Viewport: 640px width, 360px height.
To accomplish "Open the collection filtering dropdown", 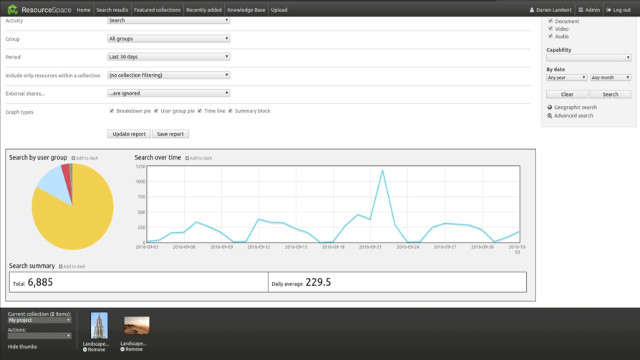I will pyautogui.click(x=169, y=75).
